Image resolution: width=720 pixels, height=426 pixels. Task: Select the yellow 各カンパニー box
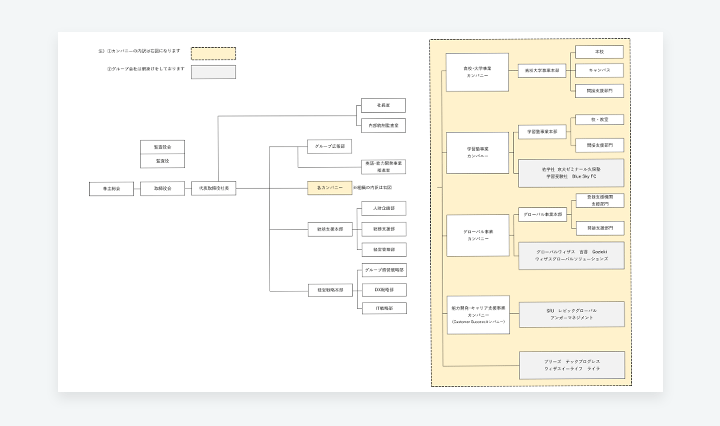coord(330,188)
